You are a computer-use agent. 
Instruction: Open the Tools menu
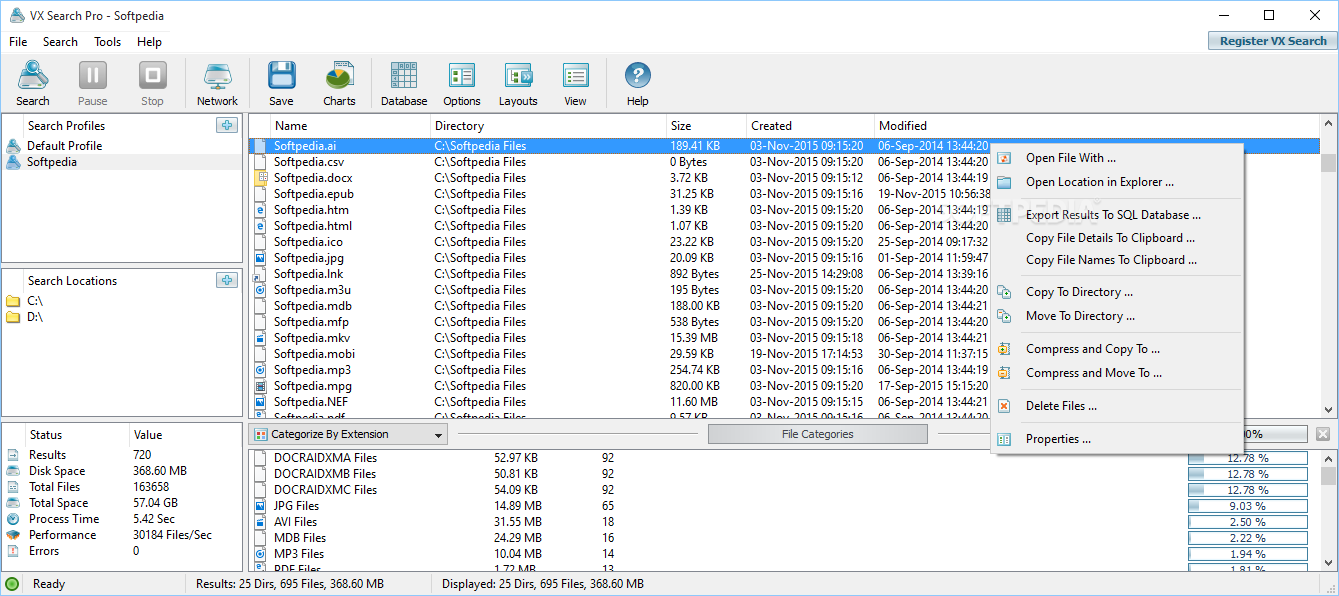tap(108, 42)
